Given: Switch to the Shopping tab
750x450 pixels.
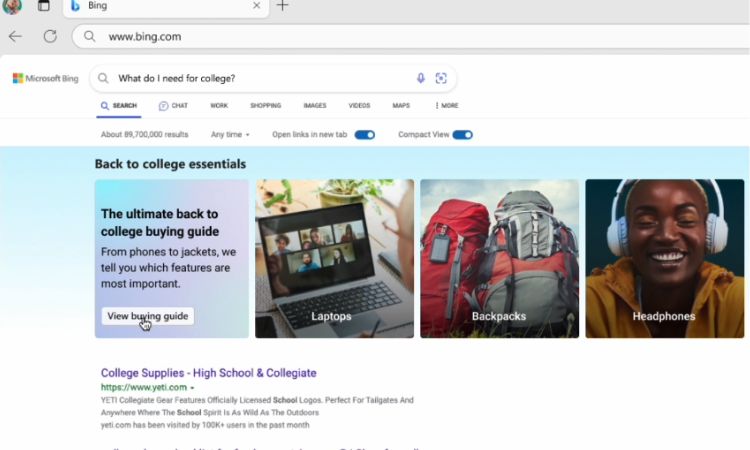Looking at the screenshot, I should (265, 106).
